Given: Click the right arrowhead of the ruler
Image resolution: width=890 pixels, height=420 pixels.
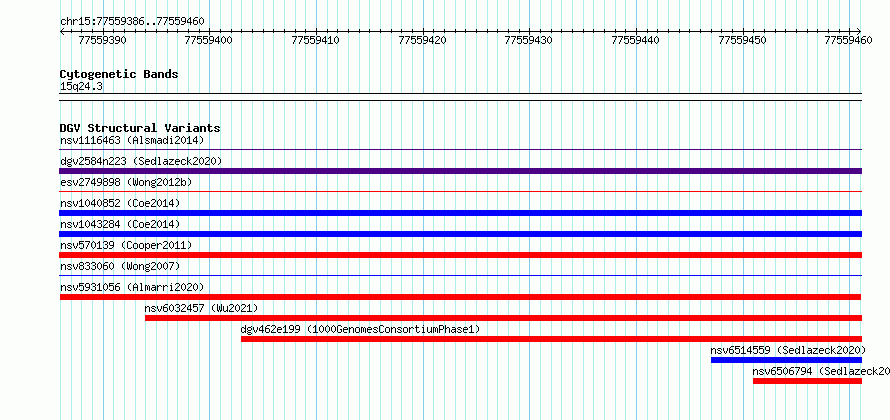Looking at the screenshot, I should coord(859,31).
